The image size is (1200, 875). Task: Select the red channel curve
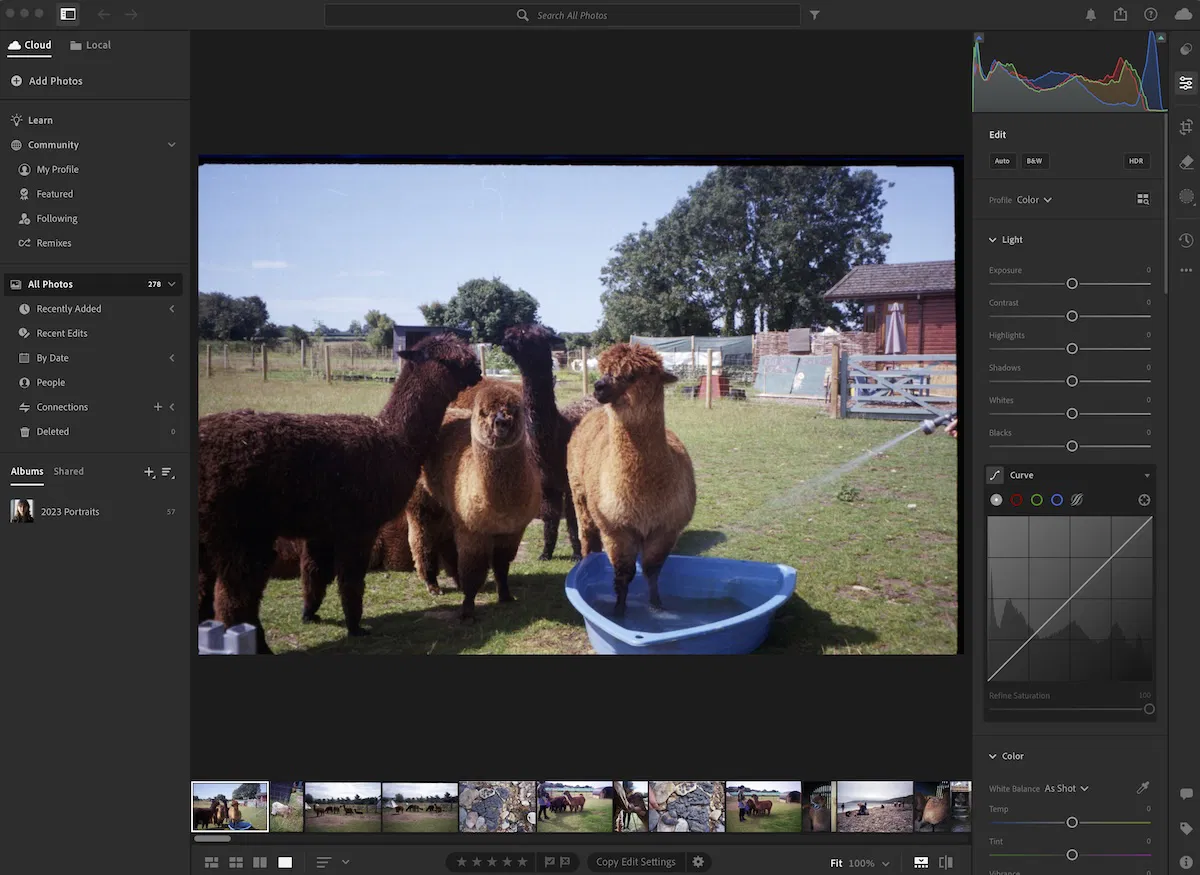(1016, 500)
